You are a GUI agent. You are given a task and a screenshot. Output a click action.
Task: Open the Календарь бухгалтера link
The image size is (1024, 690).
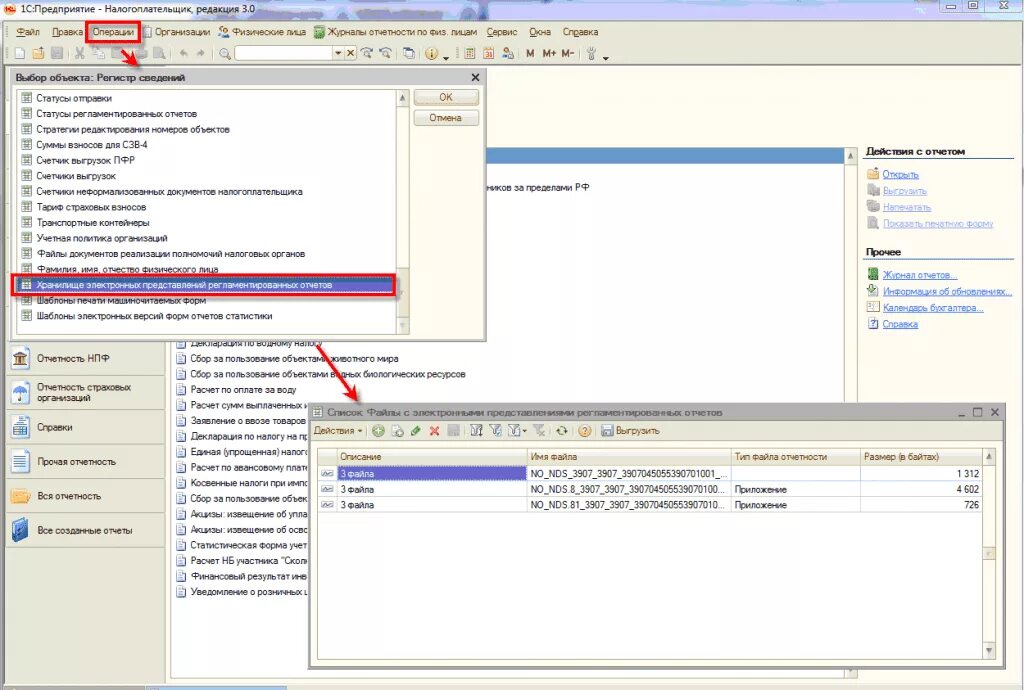(x=933, y=307)
